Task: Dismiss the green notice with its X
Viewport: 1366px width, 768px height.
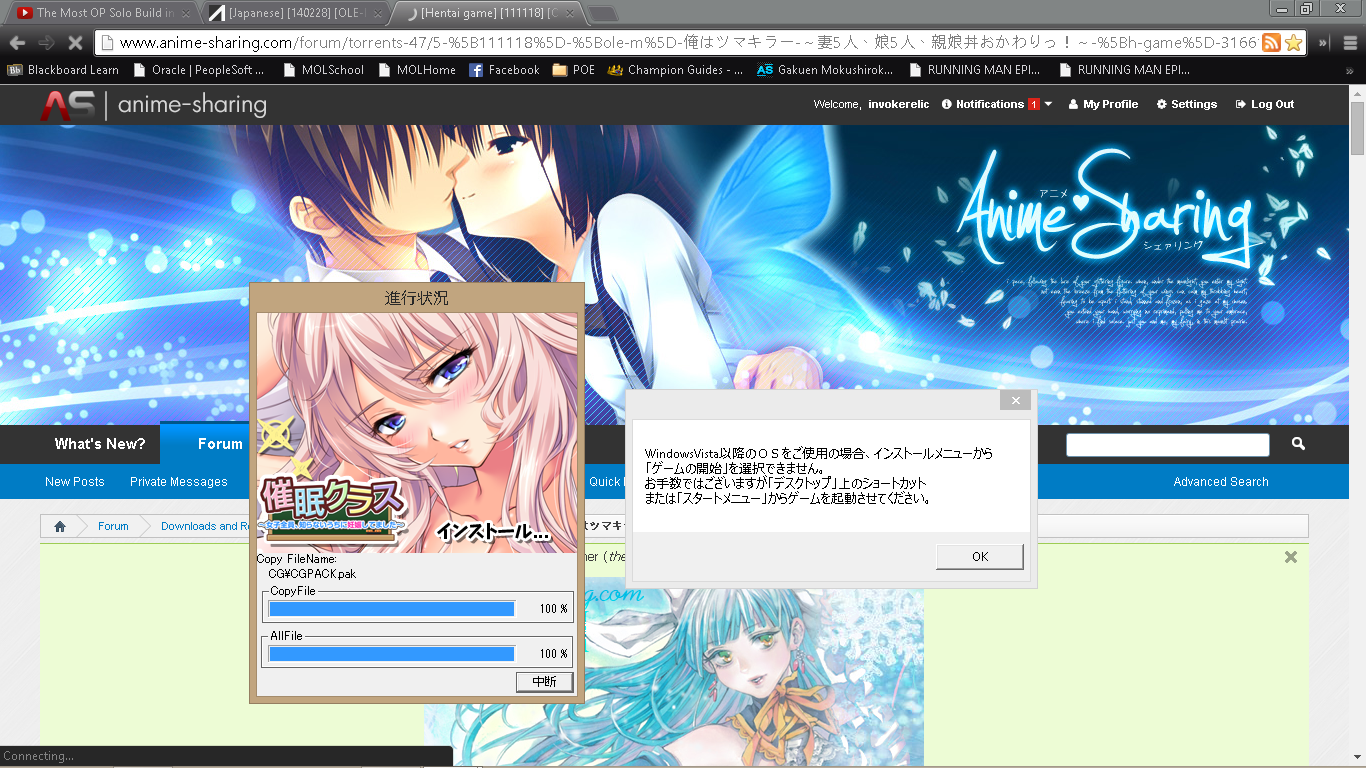Action: coord(1290,557)
